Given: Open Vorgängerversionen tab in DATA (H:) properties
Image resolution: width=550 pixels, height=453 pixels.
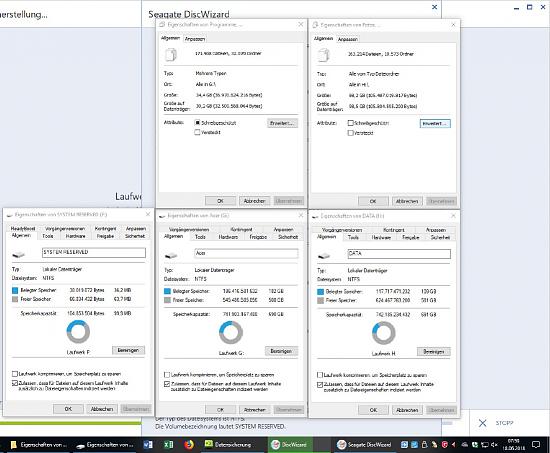Looking at the screenshot, I should pos(342,230).
